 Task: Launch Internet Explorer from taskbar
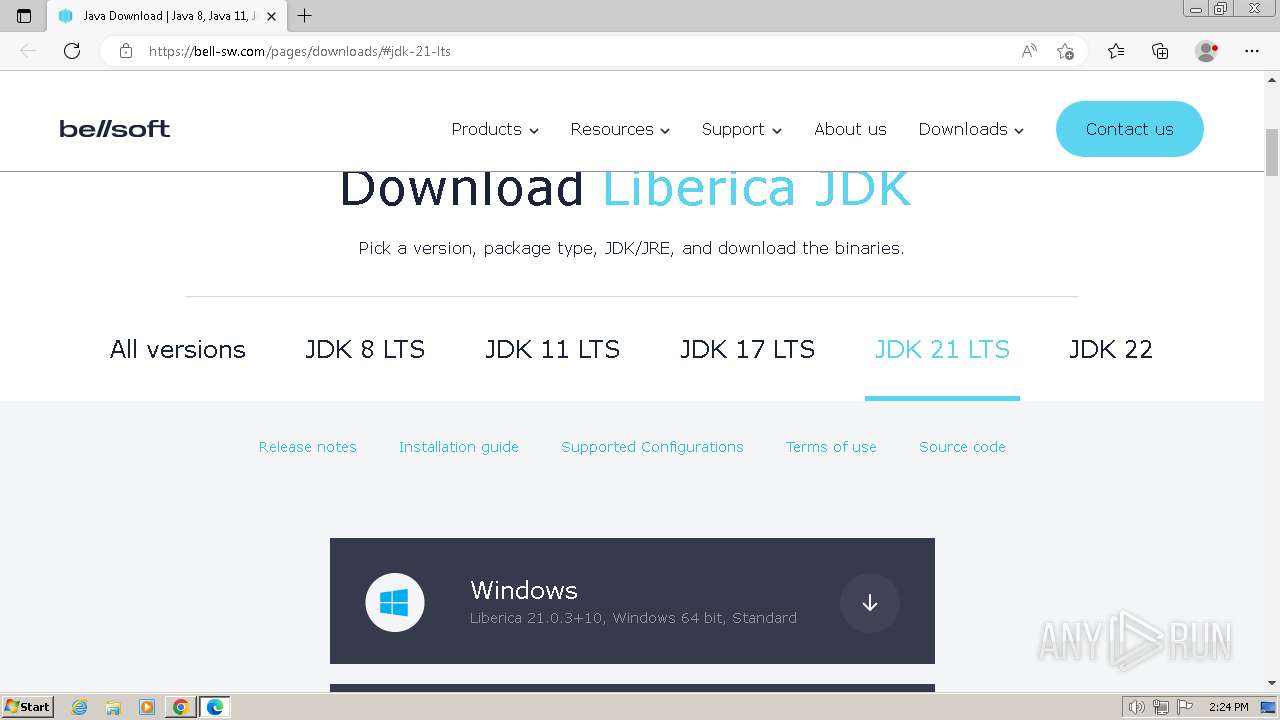click(x=80, y=707)
